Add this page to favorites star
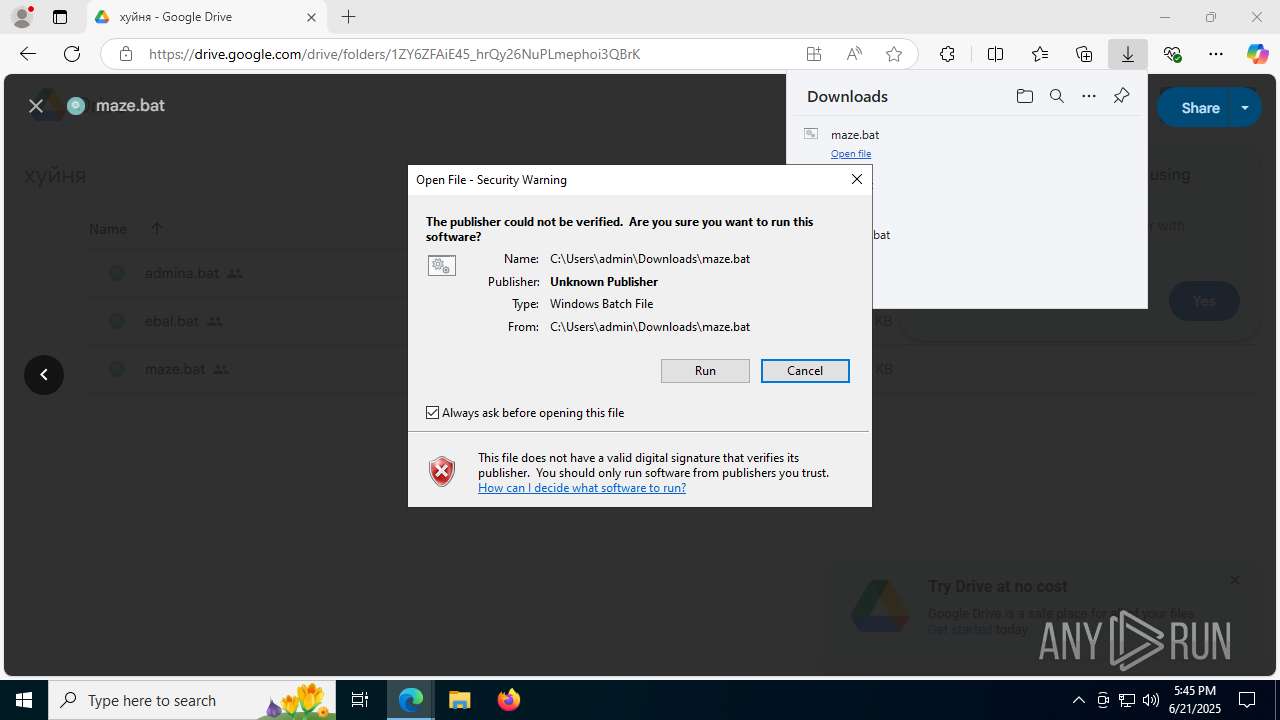This screenshot has height=720, width=1280. (894, 54)
